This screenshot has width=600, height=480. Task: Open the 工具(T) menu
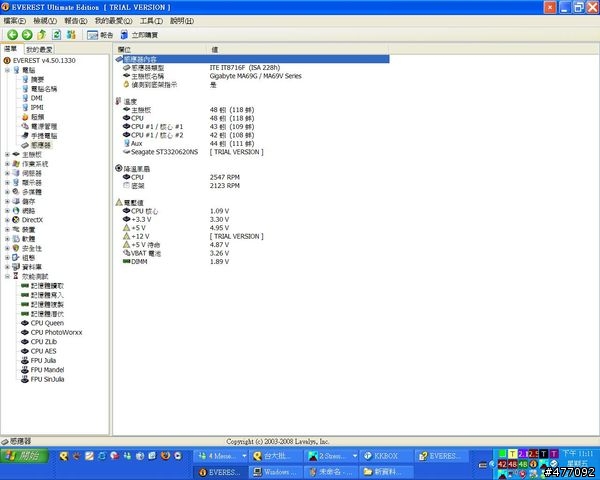[x=151, y=21]
